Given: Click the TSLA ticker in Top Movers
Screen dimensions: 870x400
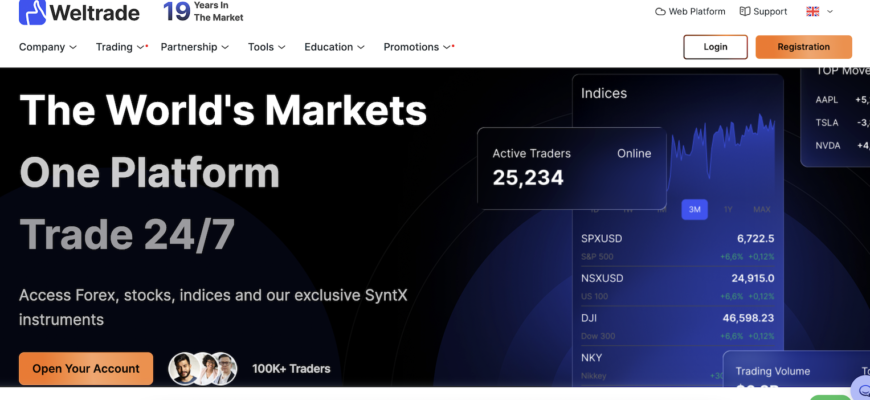Looking at the screenshot, I should pyautogui.click(x=827, y=123).
